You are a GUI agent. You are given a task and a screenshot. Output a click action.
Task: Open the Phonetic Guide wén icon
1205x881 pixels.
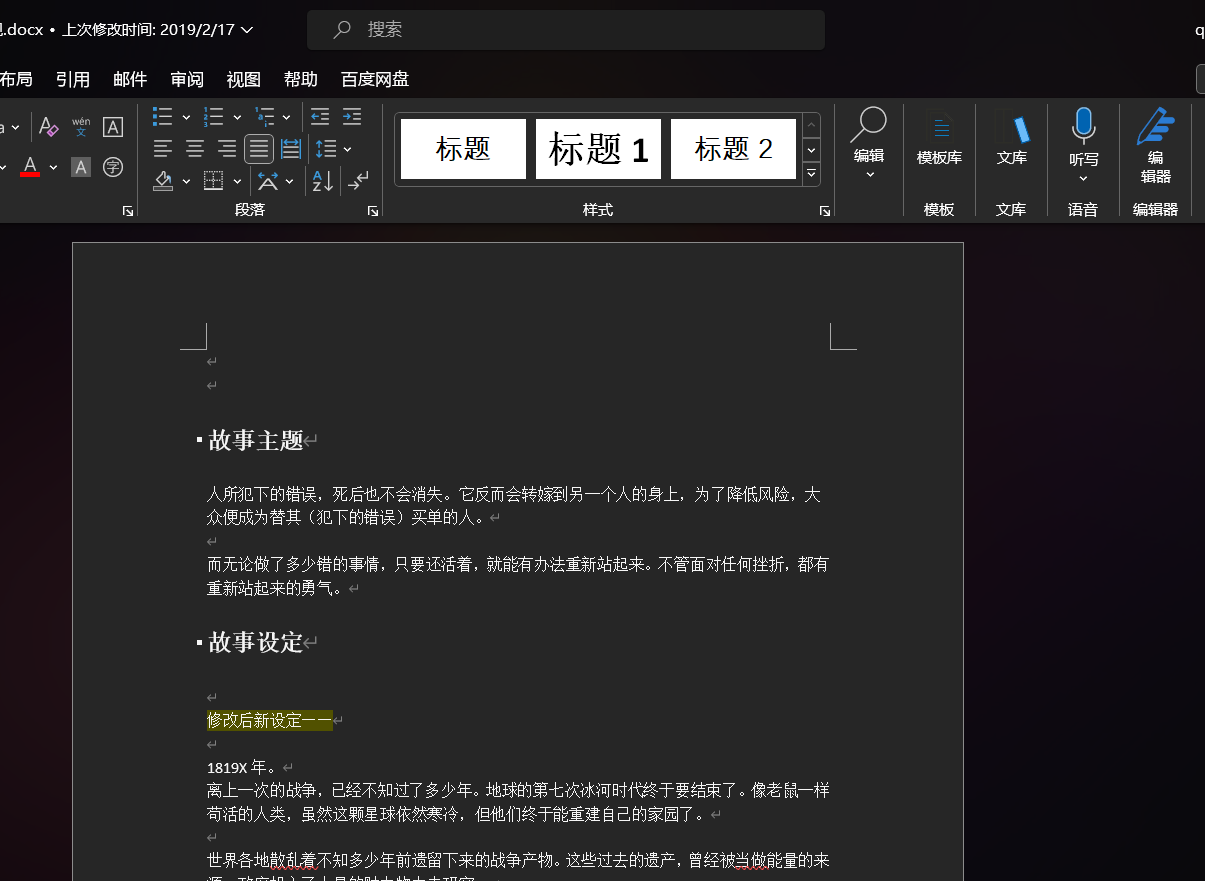[81, 127]
